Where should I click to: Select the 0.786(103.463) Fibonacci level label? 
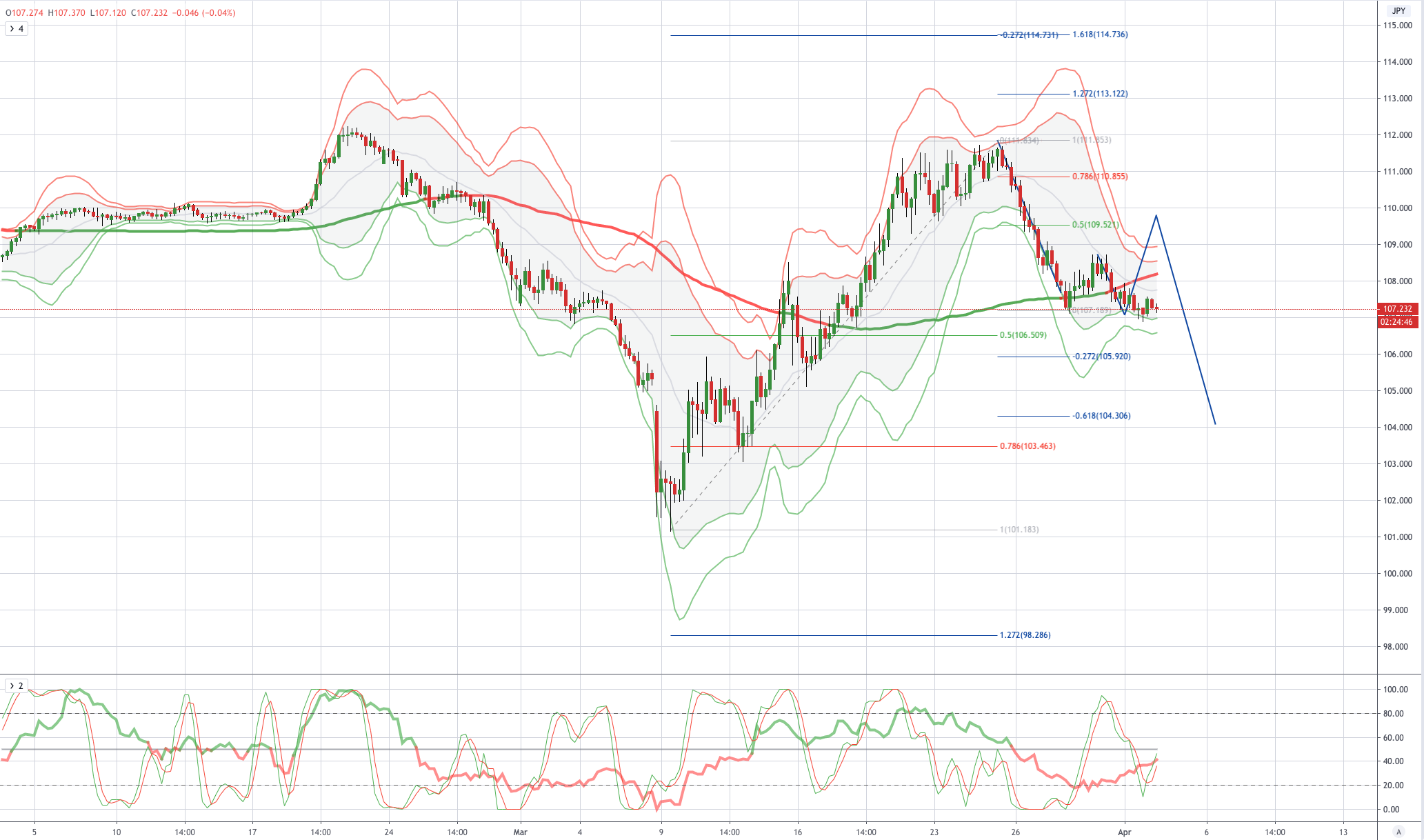(1027, 446)
